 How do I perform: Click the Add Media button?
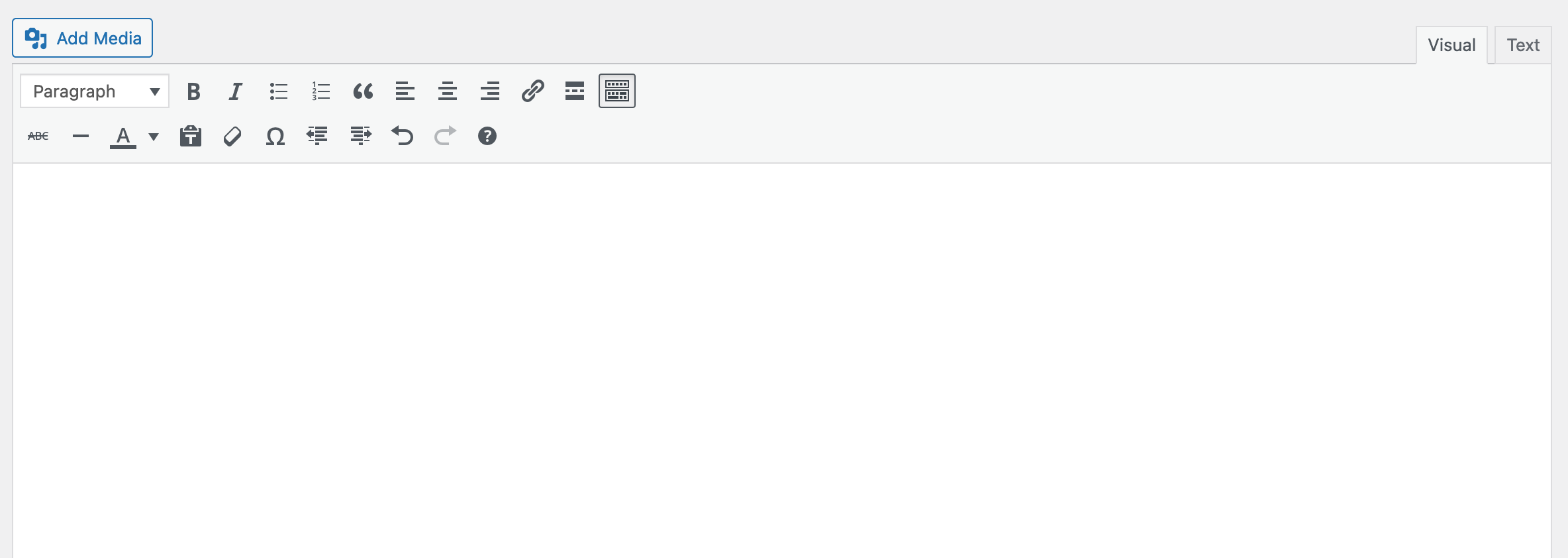click(x=82, y=38)
